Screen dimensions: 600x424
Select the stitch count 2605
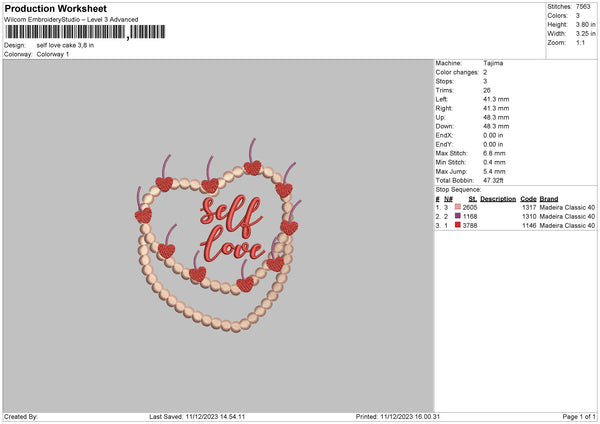[470, 207]
